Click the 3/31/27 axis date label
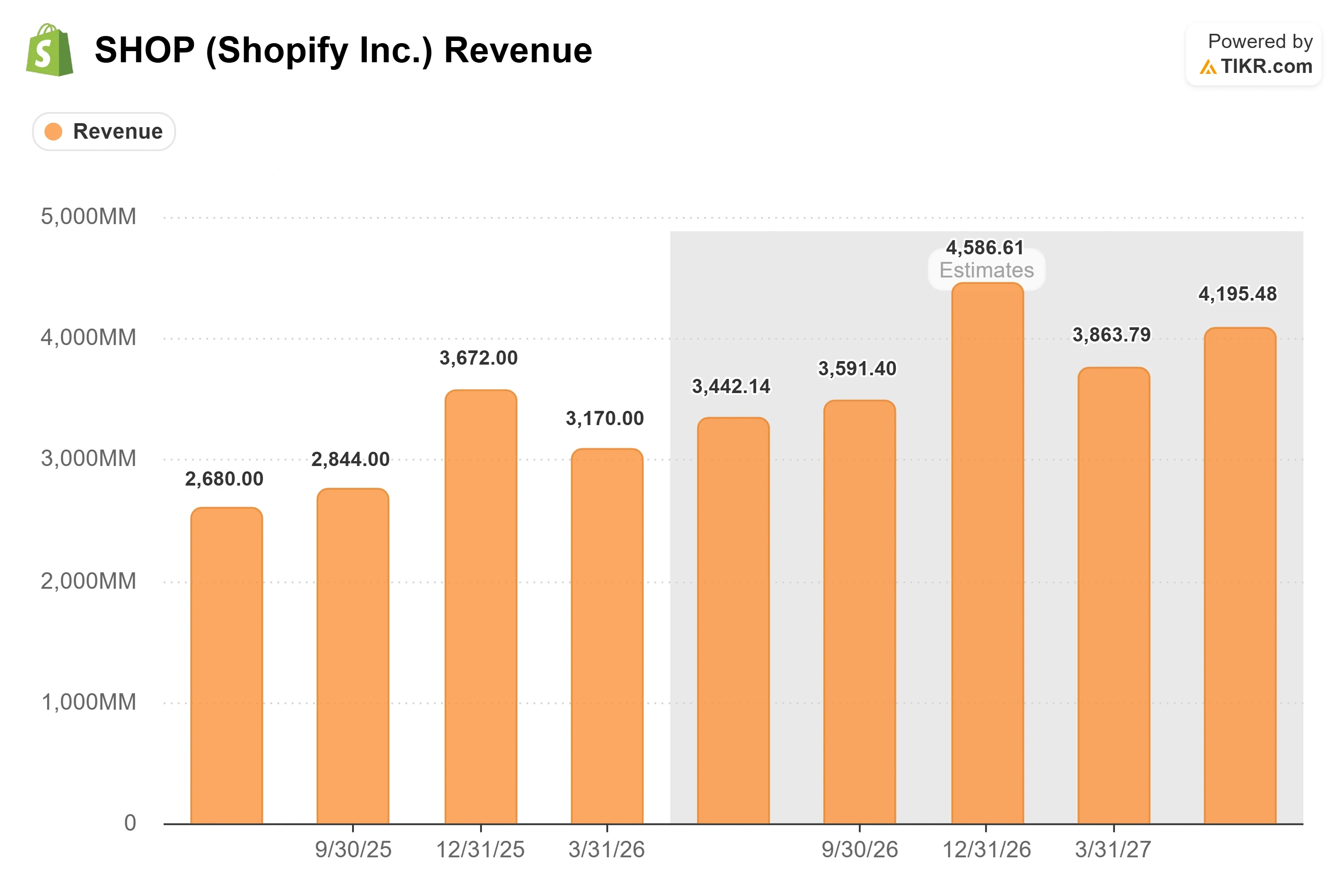 pos(1113,850)
